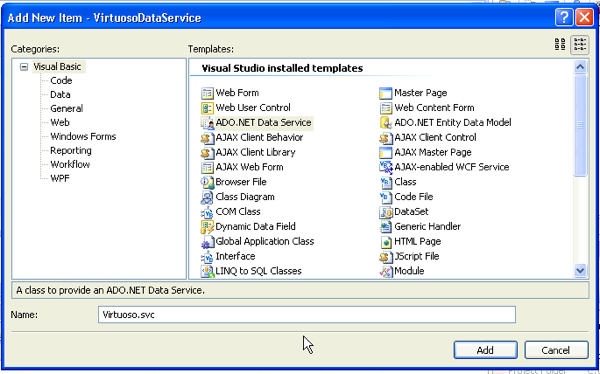Choose the ADO.NET Entity Data Model icon
This screenshot has width=600, height=374.
[386, 123]
